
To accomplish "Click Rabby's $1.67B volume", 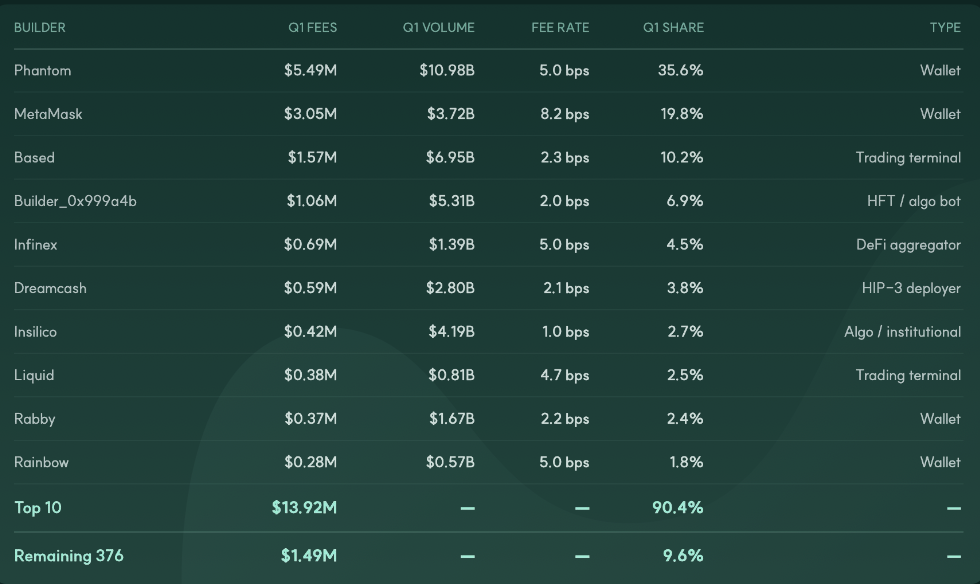I will (452, 419).
